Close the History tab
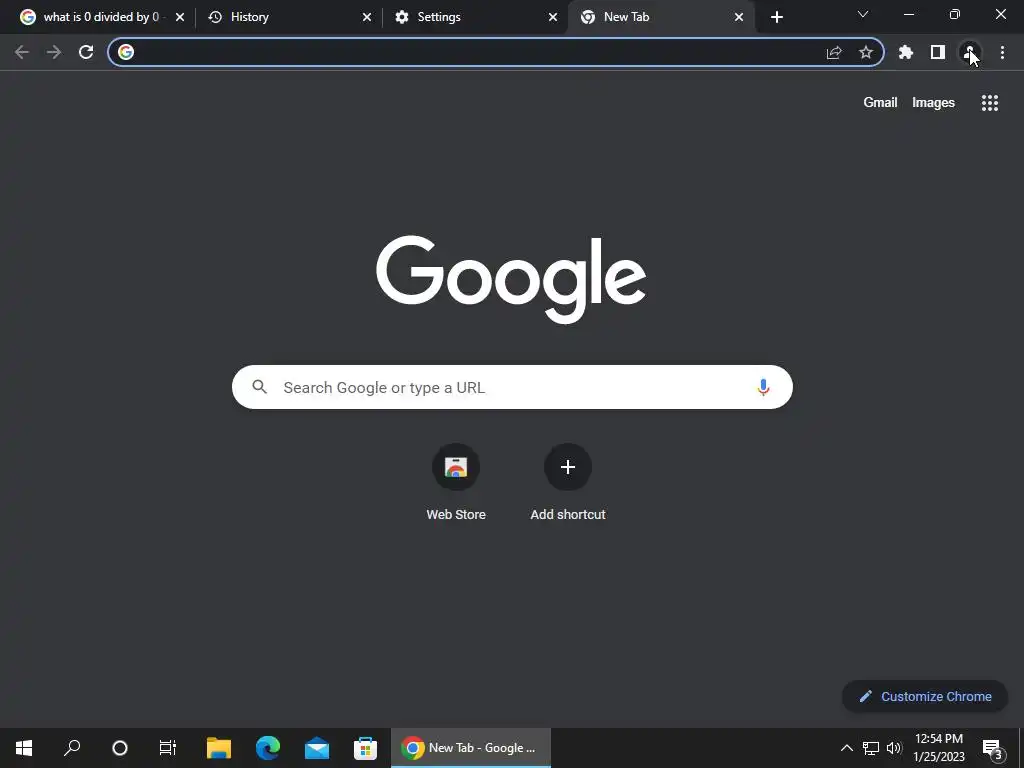 pyautogui.click(x=367, y=17)
